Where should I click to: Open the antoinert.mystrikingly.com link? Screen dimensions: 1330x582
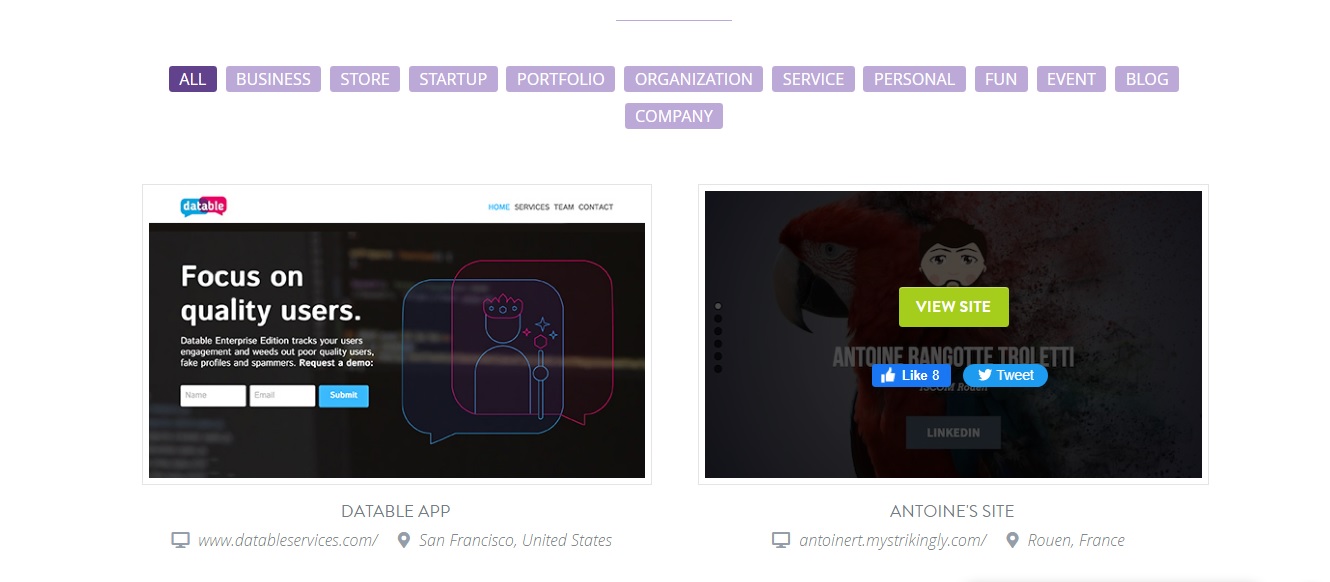click(x=893, y=540)
